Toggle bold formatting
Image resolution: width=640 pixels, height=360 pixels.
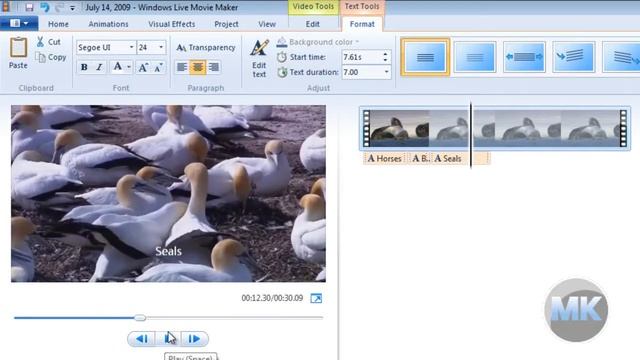(x=84, y=67)
